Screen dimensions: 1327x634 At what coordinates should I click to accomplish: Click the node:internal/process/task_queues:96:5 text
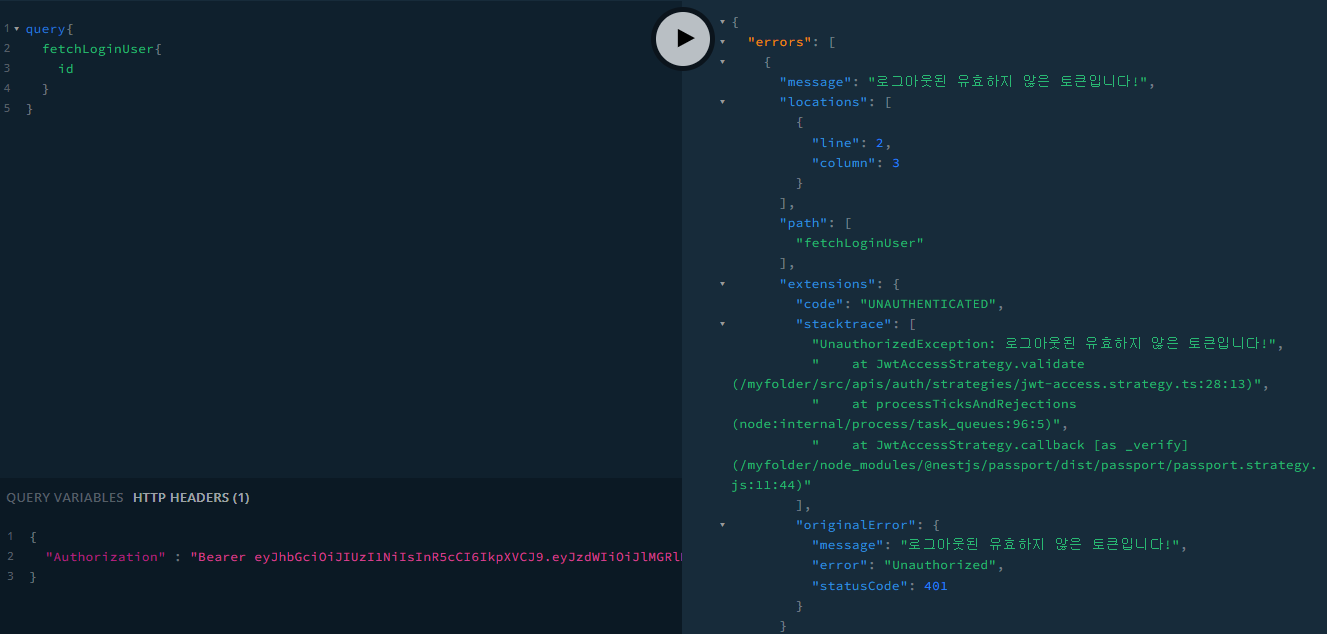902,424
